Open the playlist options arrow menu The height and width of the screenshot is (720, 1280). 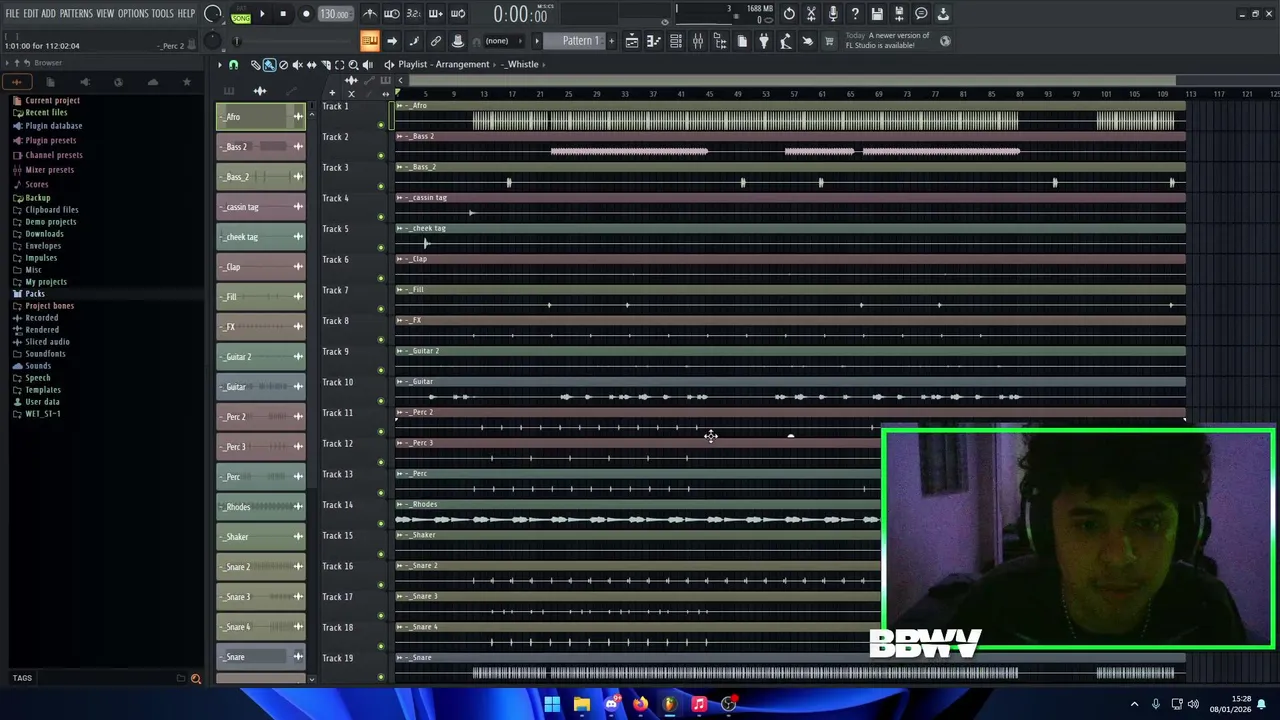coord(220,65)
